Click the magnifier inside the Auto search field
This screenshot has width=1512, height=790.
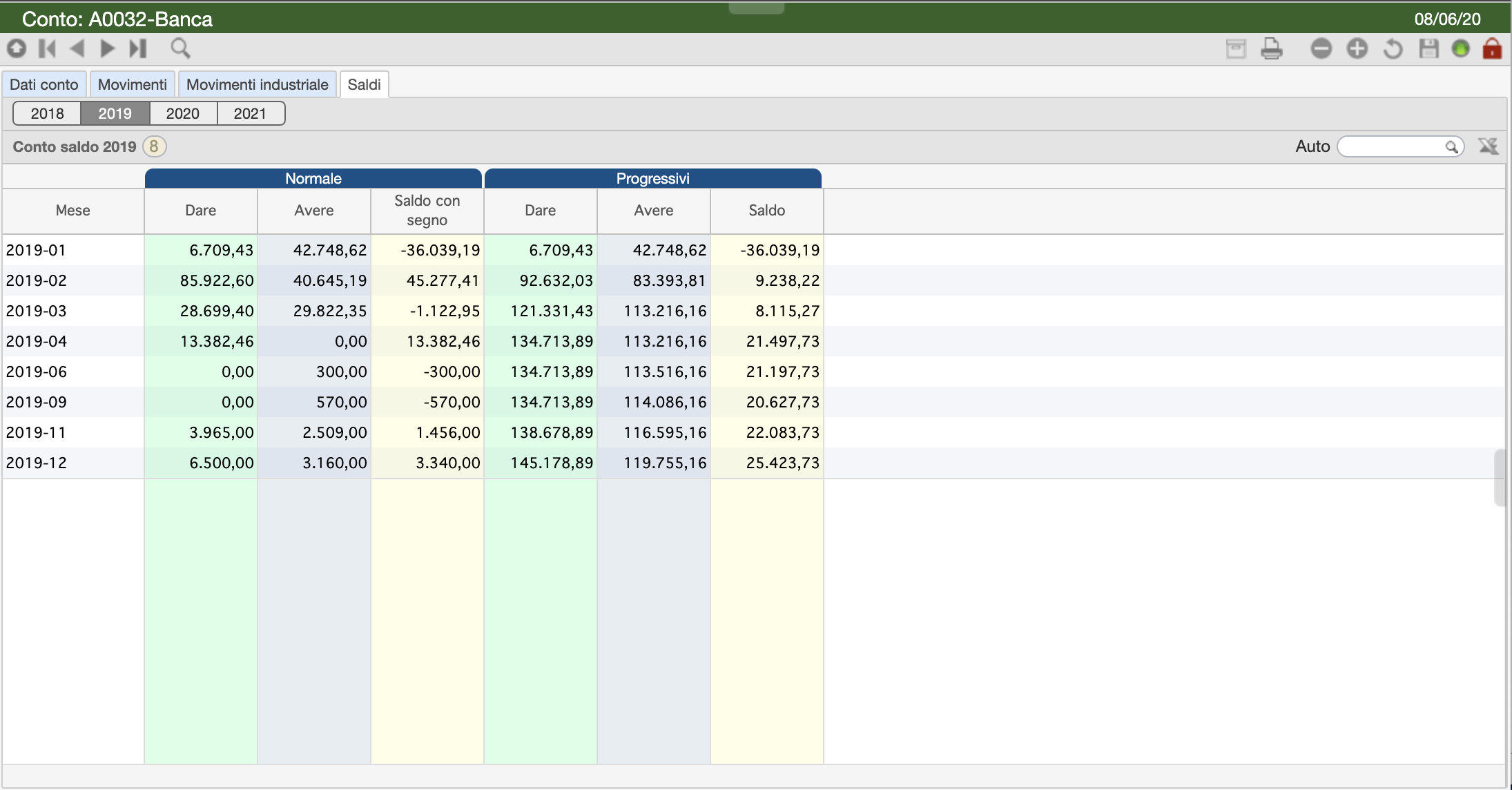(1451, 146)
